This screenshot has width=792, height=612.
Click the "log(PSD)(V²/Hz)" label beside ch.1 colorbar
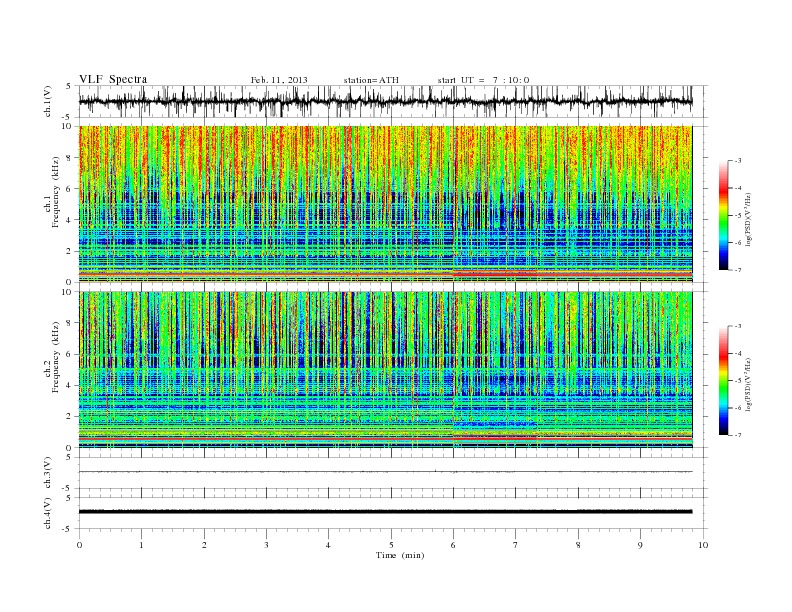point(749,218)
